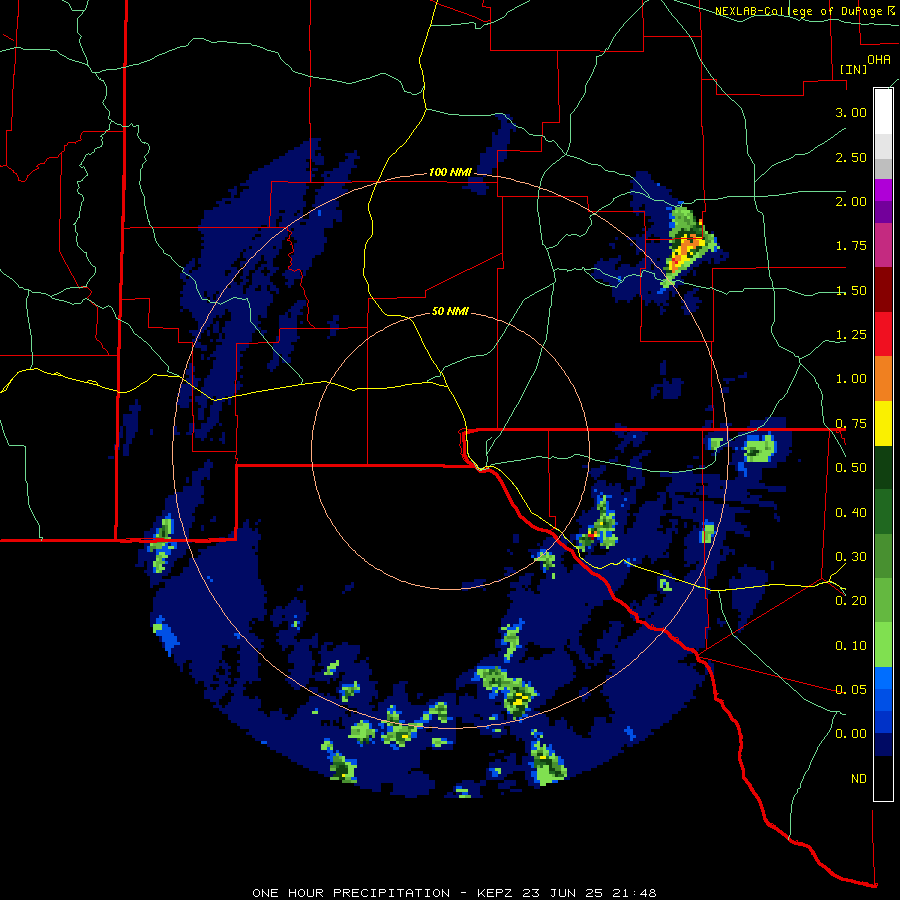Pick the dark maroon legend swatch
Screen dimensions: 900x900
883,290
